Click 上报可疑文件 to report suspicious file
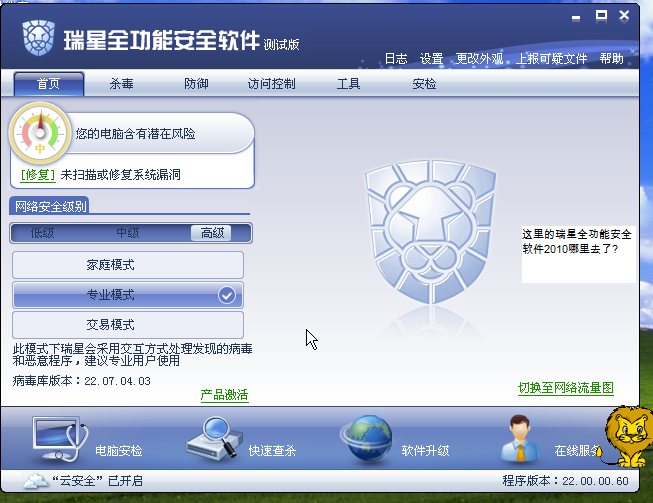Viewport: 653px width, 503px height. pos(551,59)
